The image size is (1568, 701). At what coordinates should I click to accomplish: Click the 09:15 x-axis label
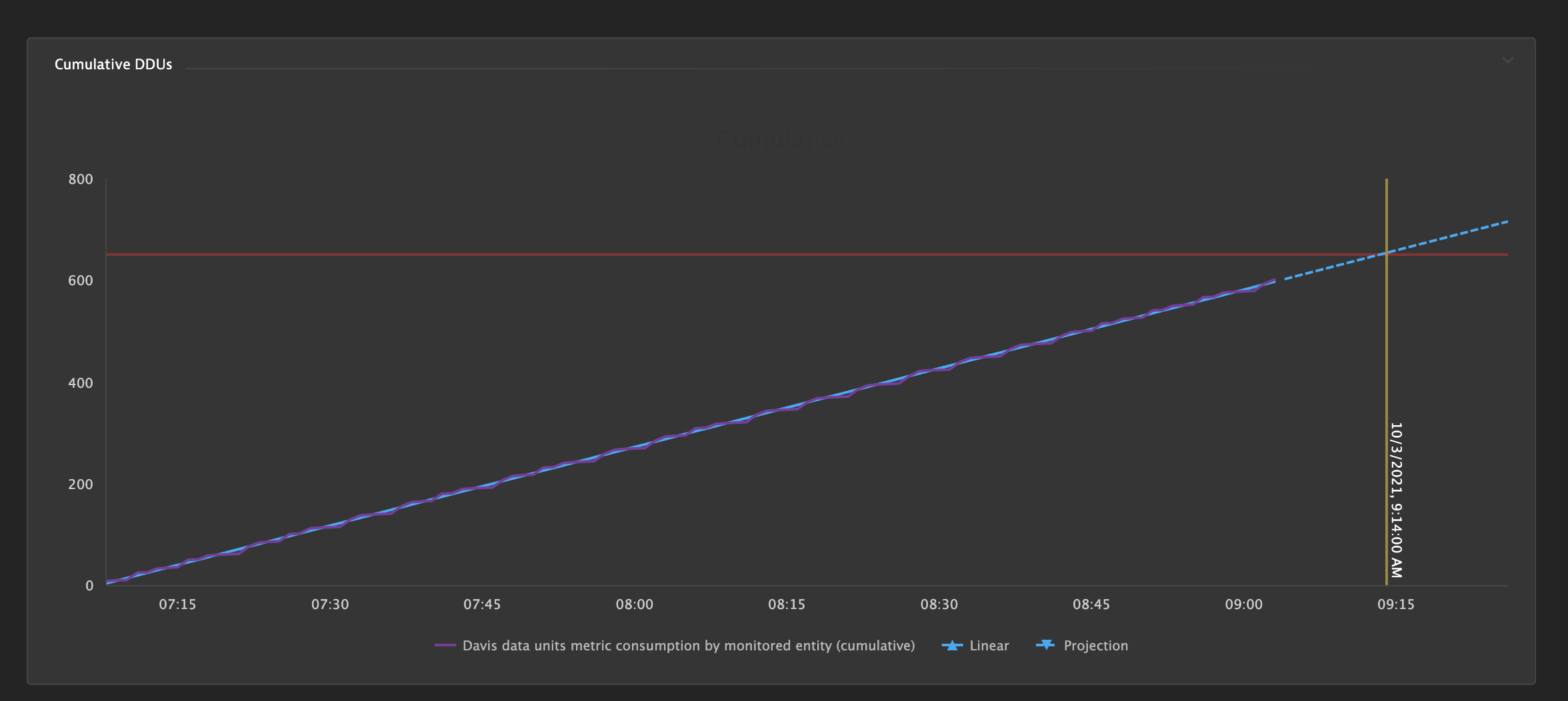[1396, 604]
